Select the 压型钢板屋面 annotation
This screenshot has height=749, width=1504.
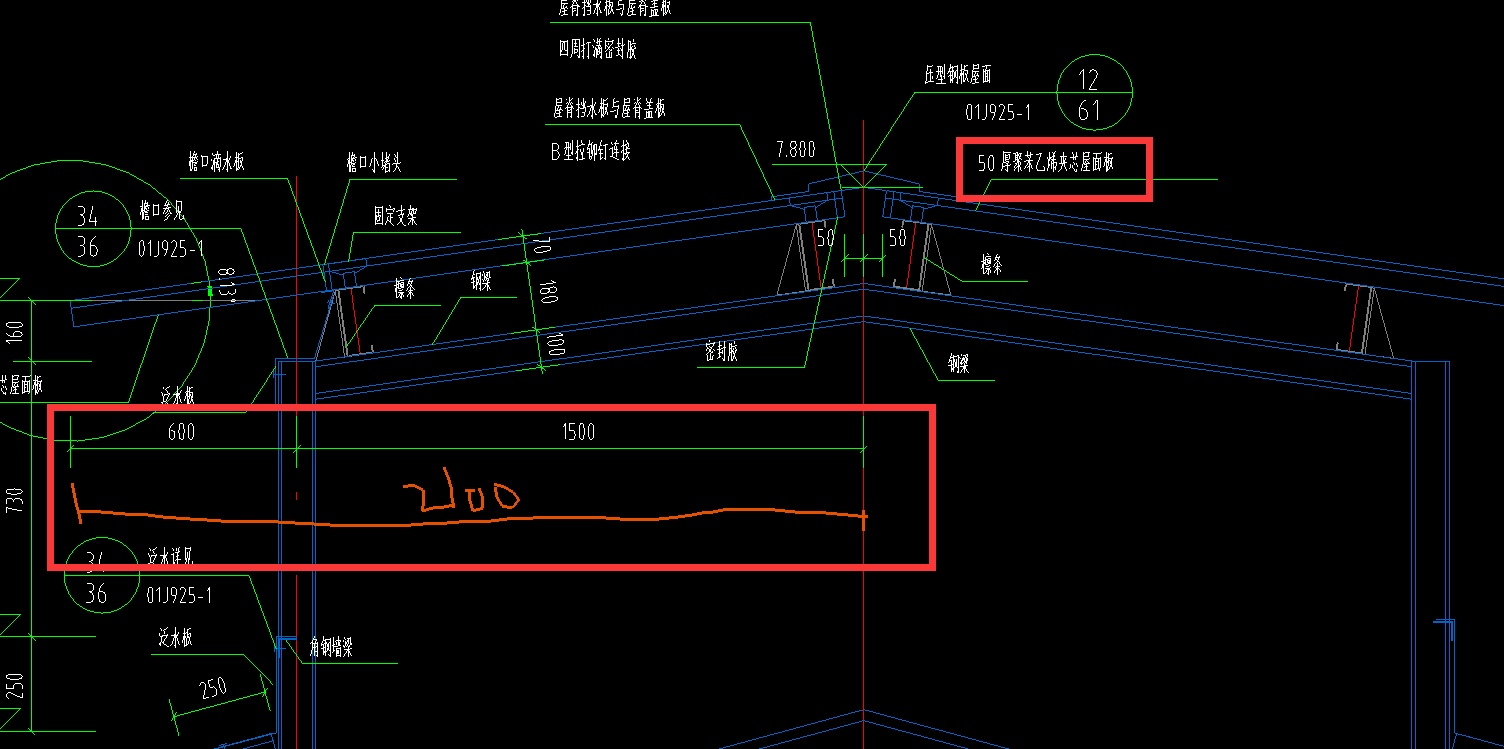tap(958, 75)
